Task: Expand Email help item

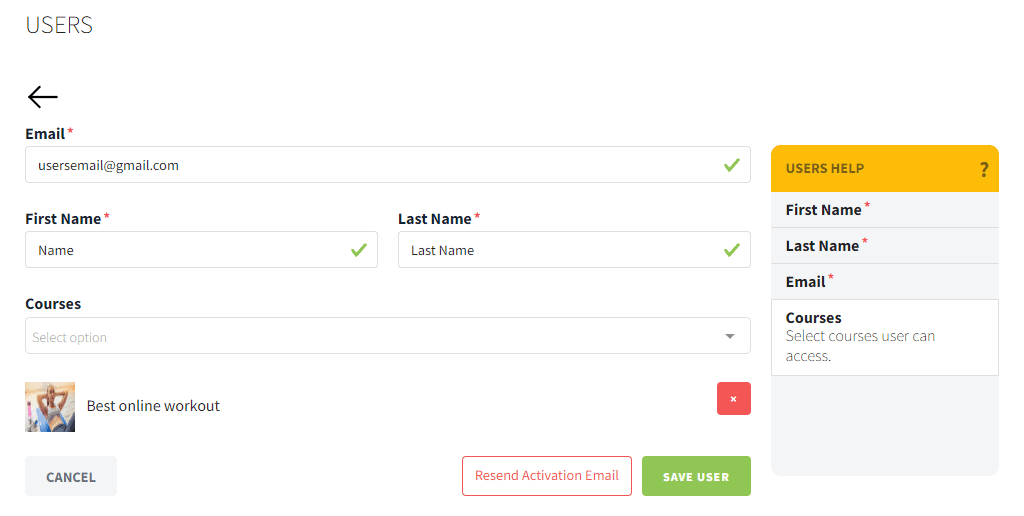Action: coord(885,282)
